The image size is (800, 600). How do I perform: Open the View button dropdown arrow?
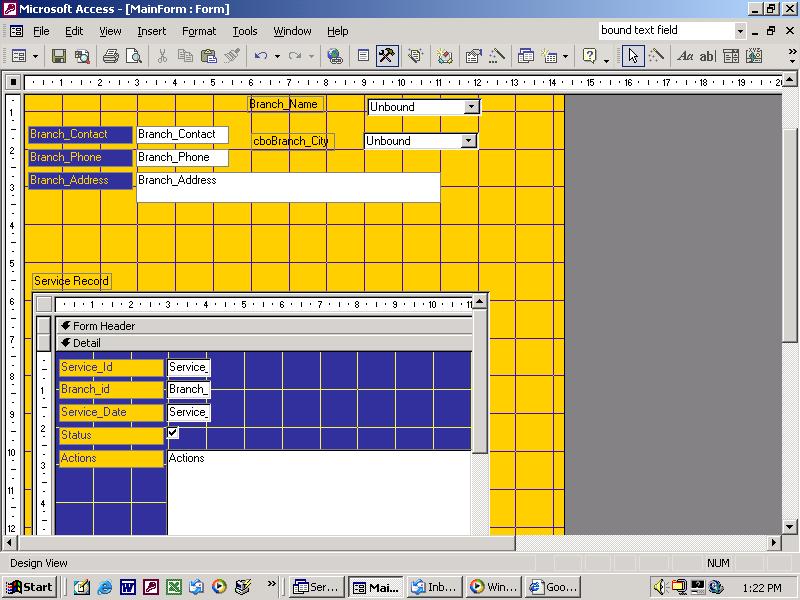point(35,56)
